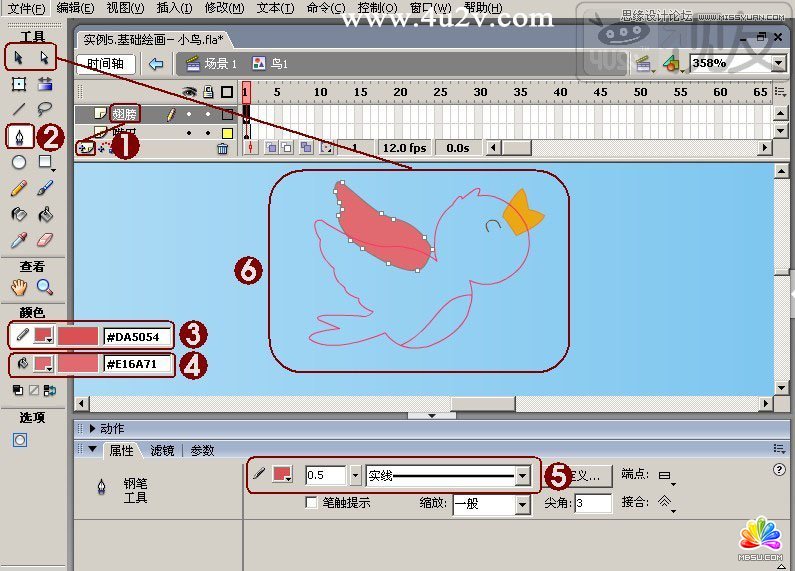
Task: Pick the Pencil tool
Action: coord(18,188)
